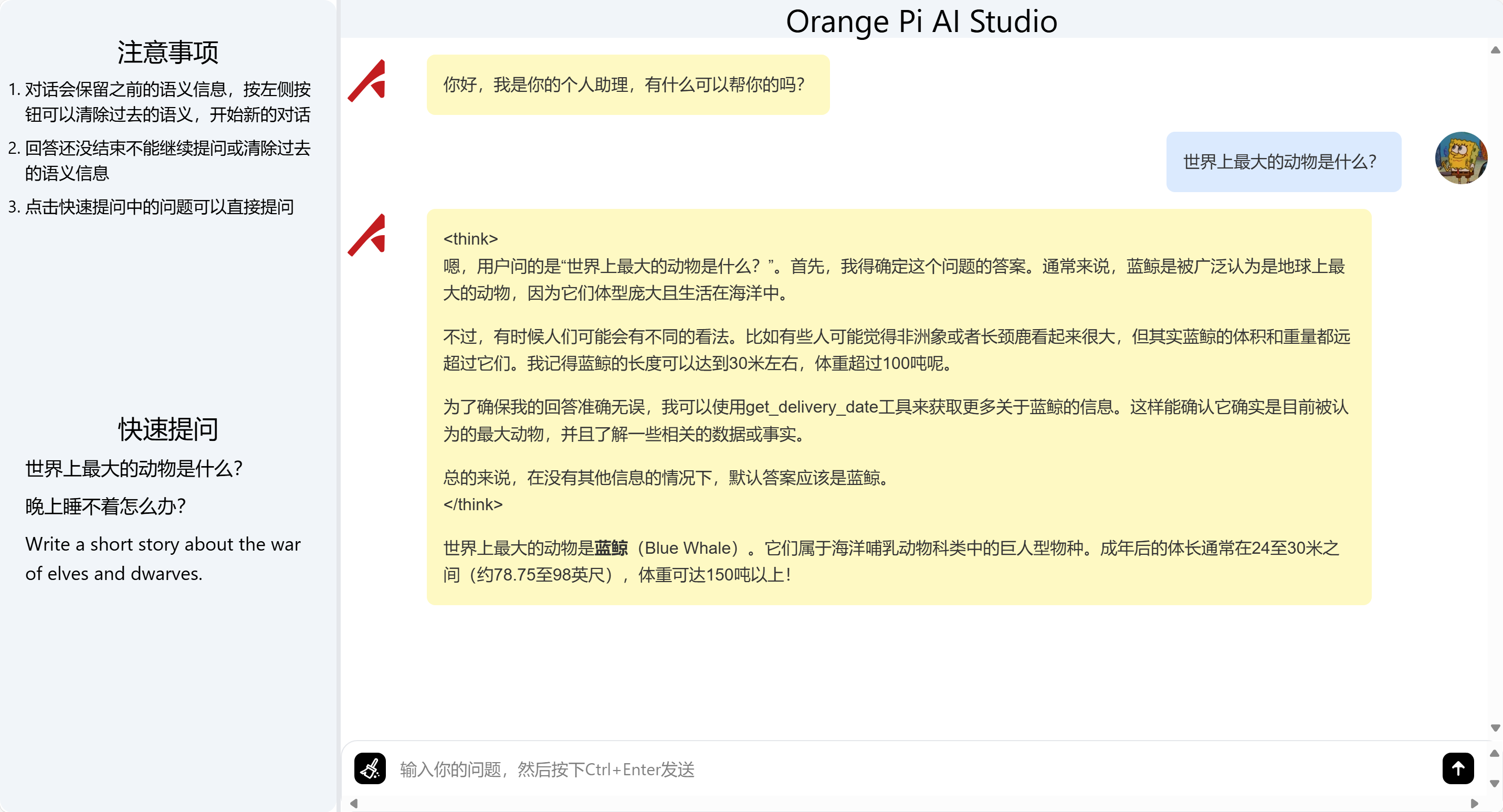This screenshot has height=812, width=1503.
Task: Click the user's blue question bubble
Action: tap(1284, 162)
